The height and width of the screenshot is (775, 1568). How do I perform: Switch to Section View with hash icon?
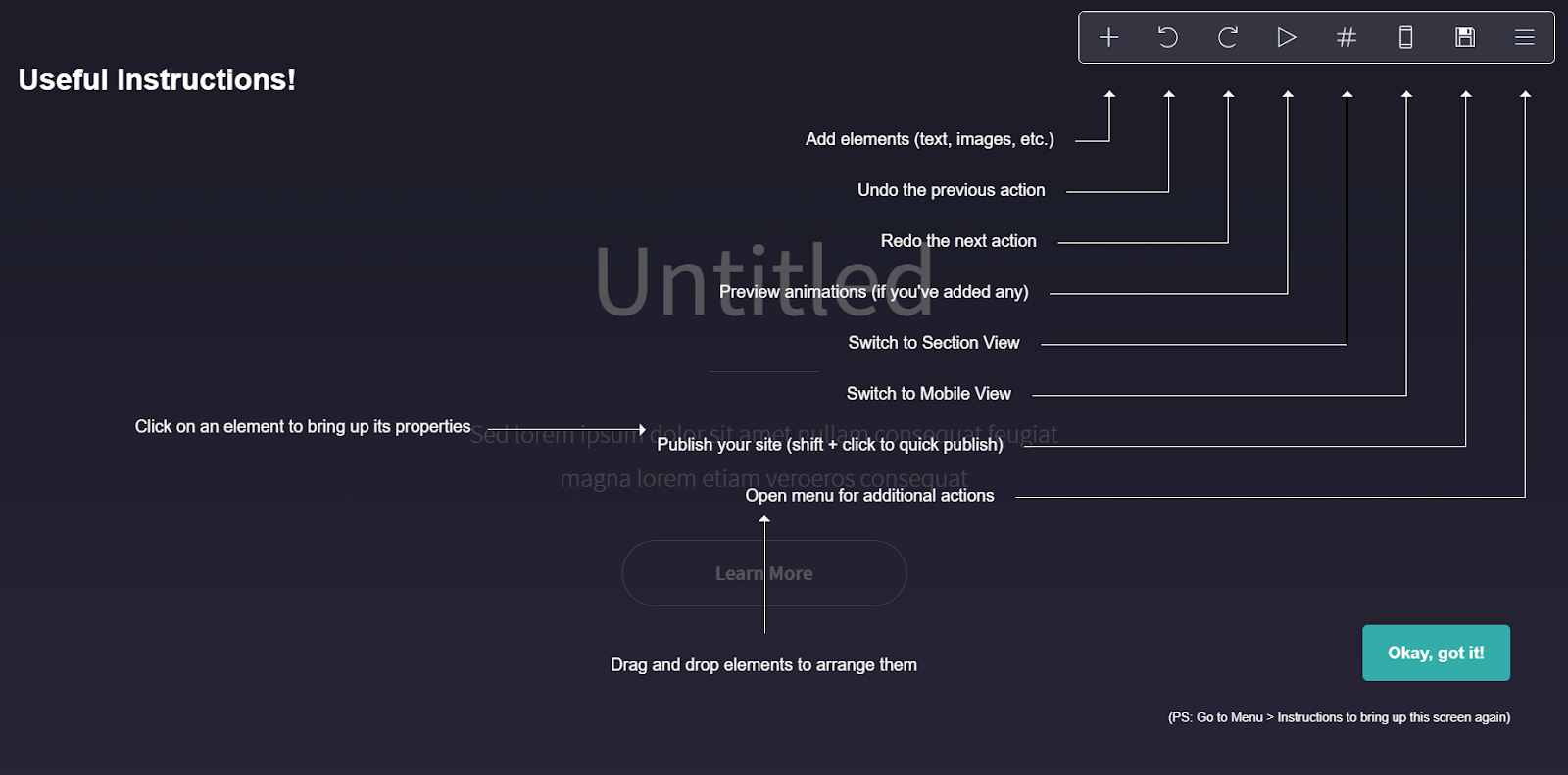click(1347, 37)
